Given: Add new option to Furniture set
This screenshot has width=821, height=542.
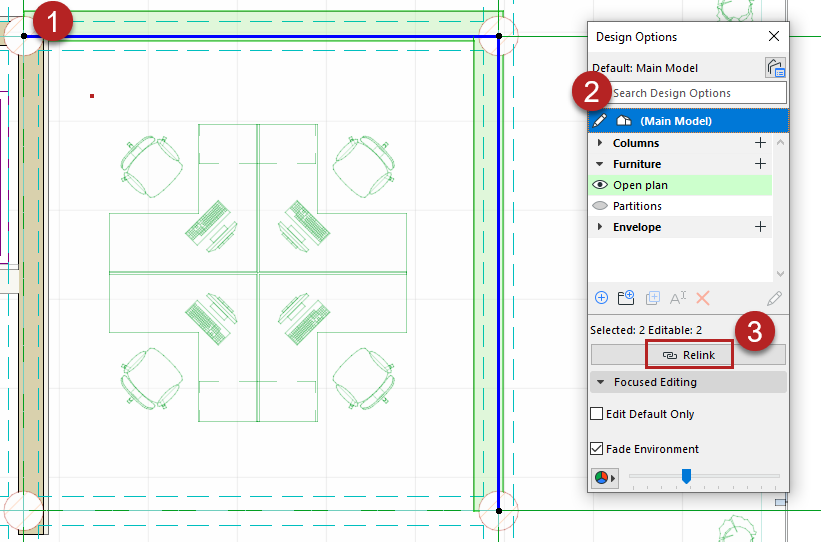Looking at the screenshot, I should (760, 164).
